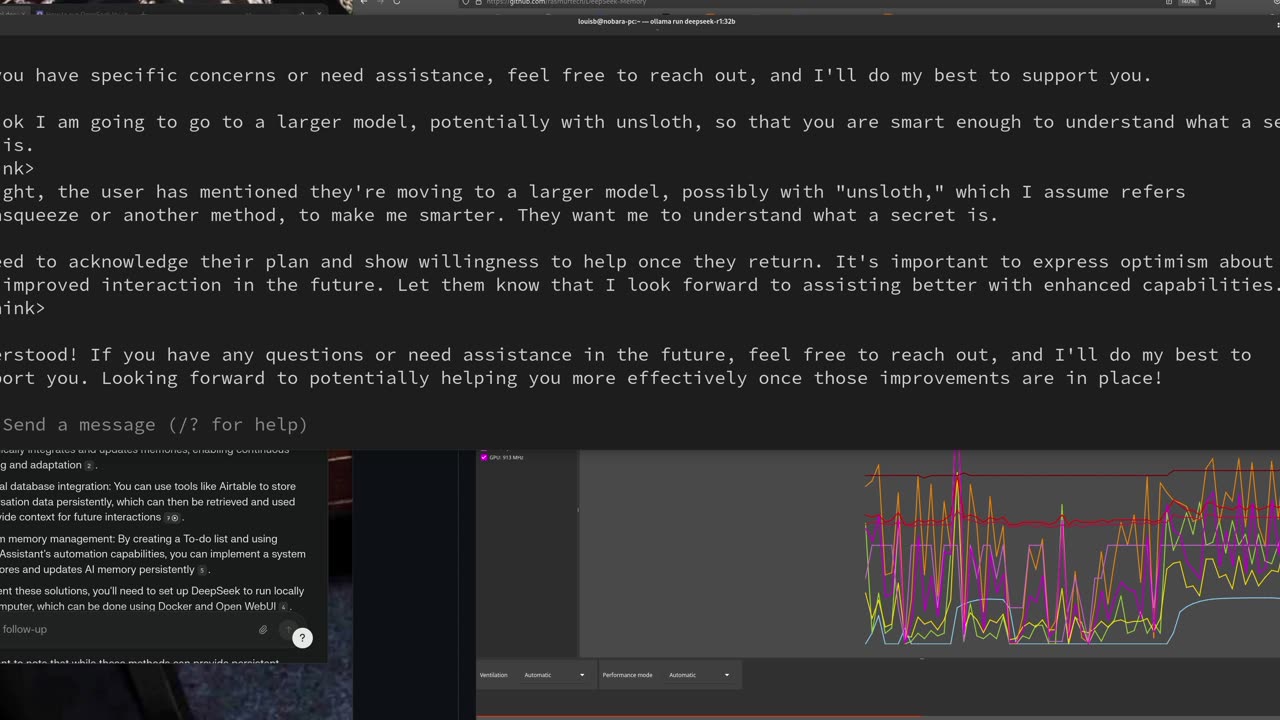Viewport: 1280px width, 720px height.
Task: Click the browser reload icon
Action: [396, 3]
